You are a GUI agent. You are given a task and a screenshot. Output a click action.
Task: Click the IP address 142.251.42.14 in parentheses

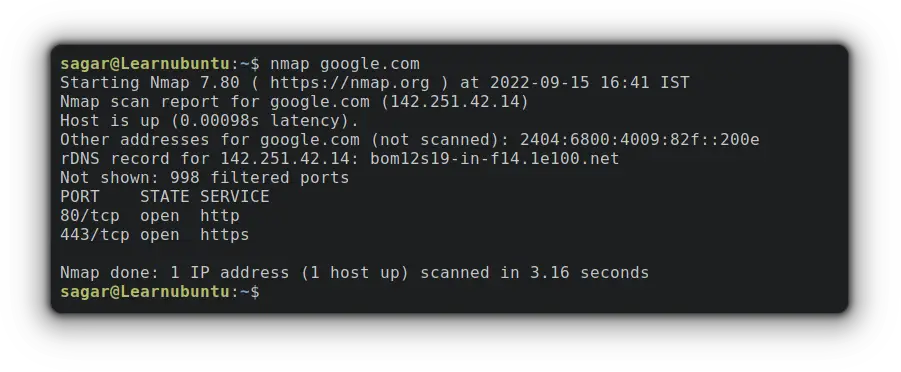pos(455,102)
